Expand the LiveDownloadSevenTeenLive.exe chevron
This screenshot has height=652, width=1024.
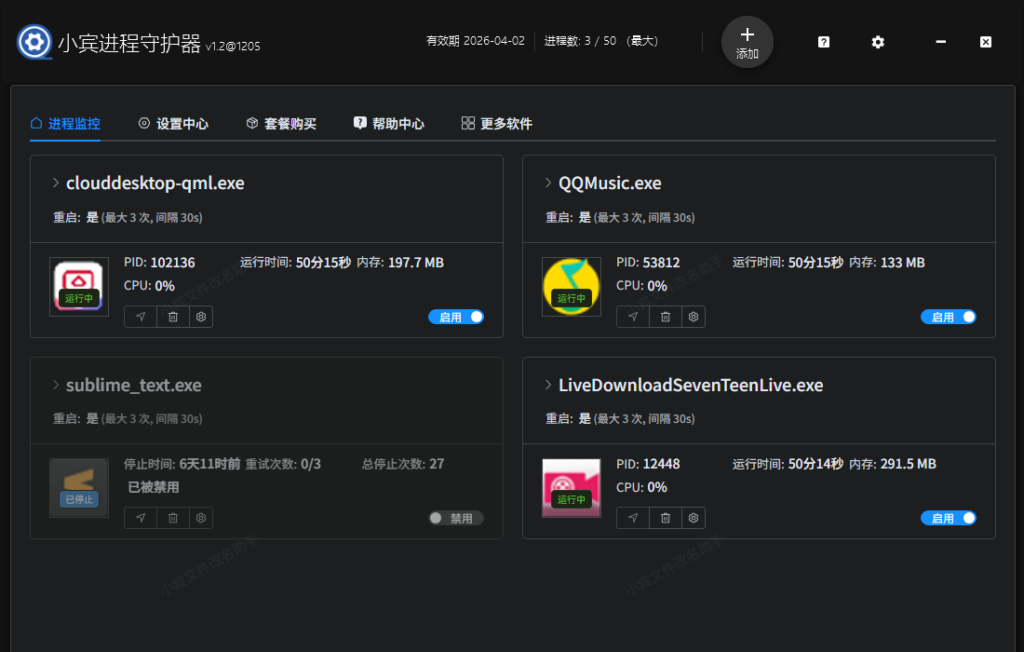pos(547,384)
